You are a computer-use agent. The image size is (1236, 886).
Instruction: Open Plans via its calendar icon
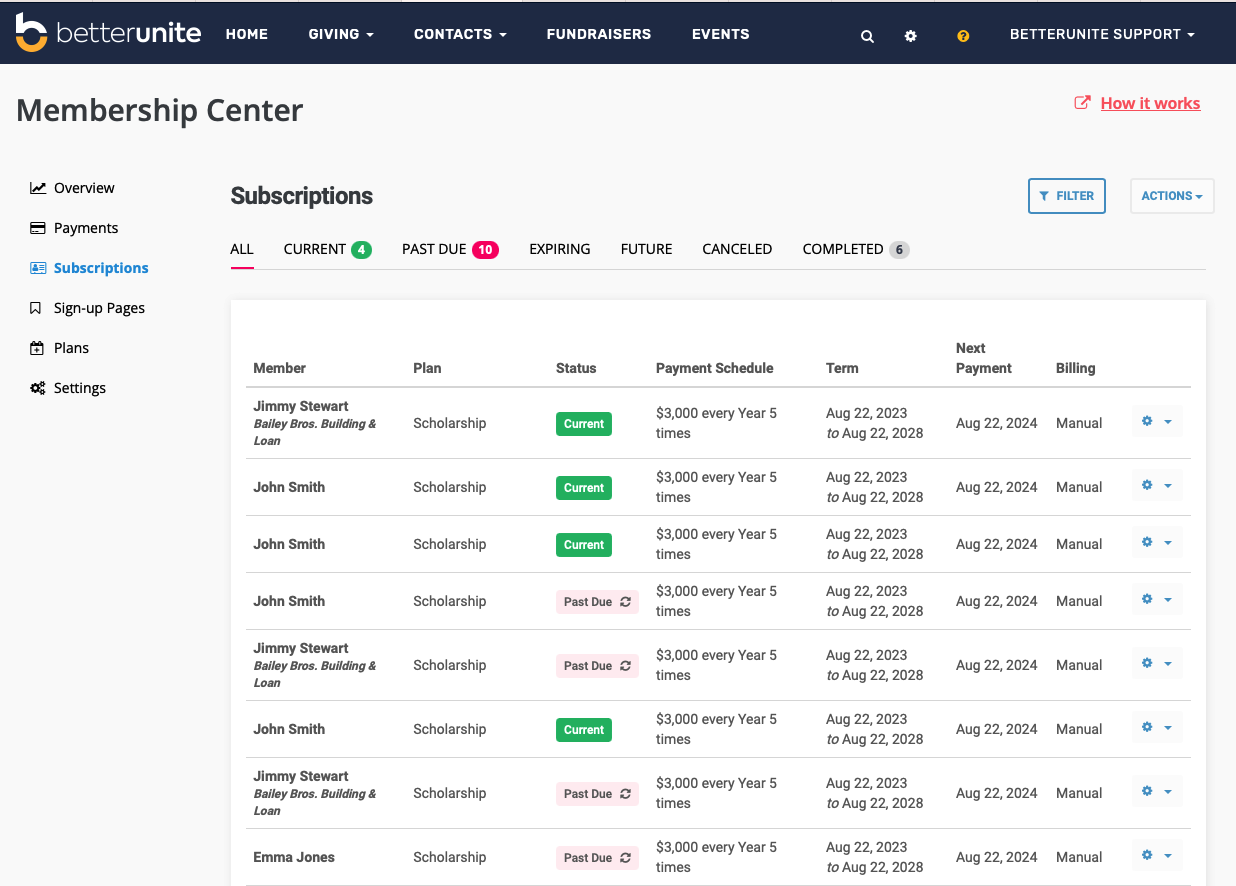coord(37,347)
